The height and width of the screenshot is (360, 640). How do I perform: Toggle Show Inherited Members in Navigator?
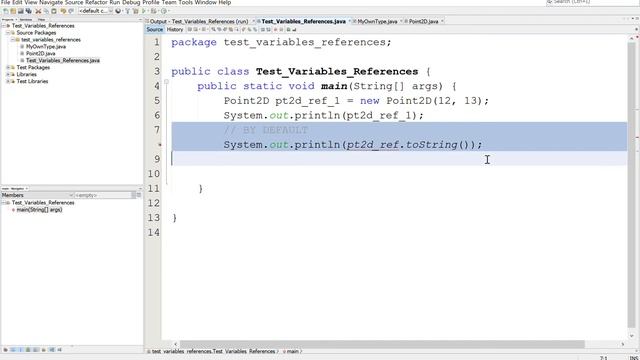tap(5, 350)
